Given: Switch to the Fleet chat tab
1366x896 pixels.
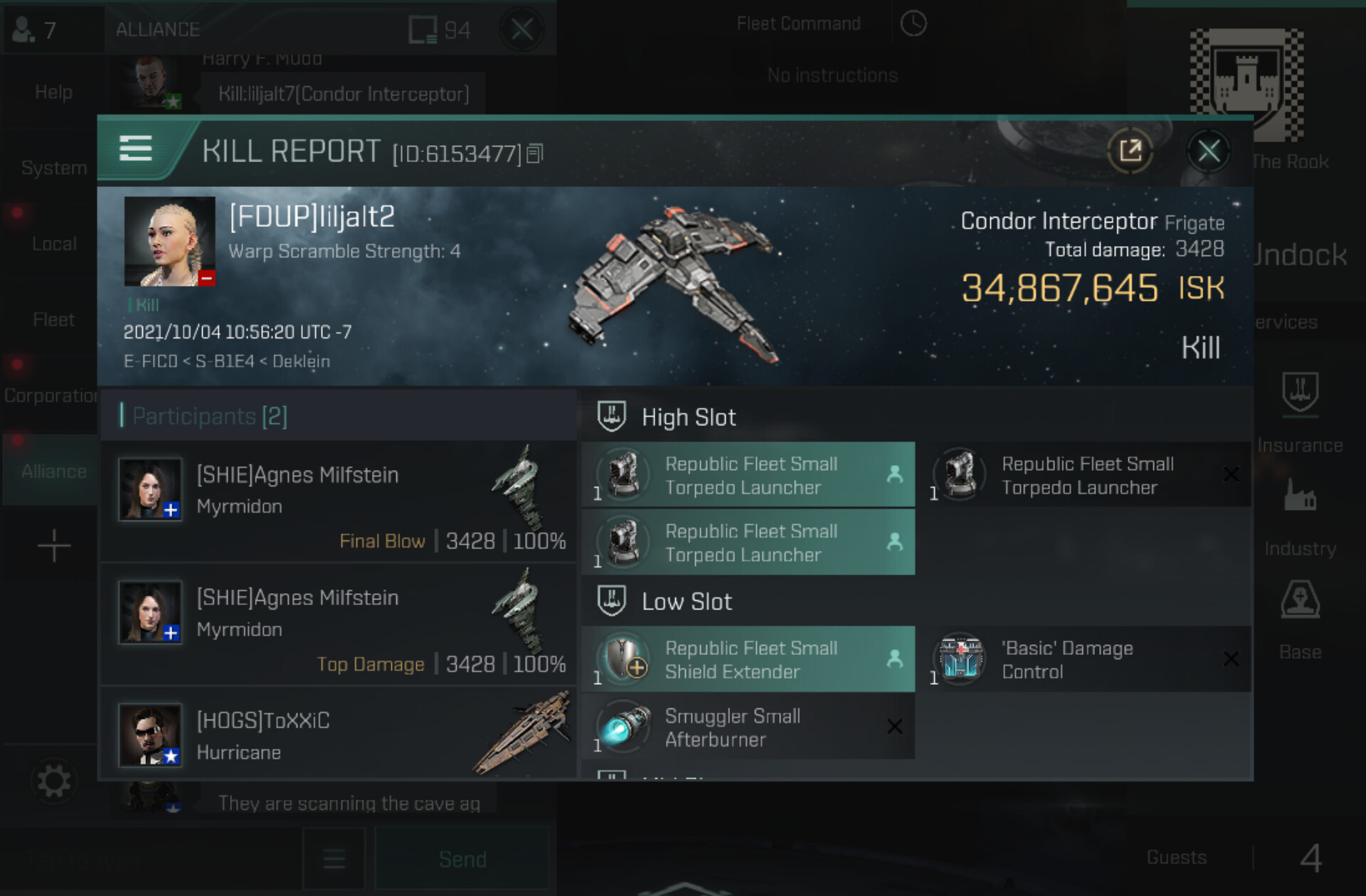Looking at the screenshot, I should point(54,320).
